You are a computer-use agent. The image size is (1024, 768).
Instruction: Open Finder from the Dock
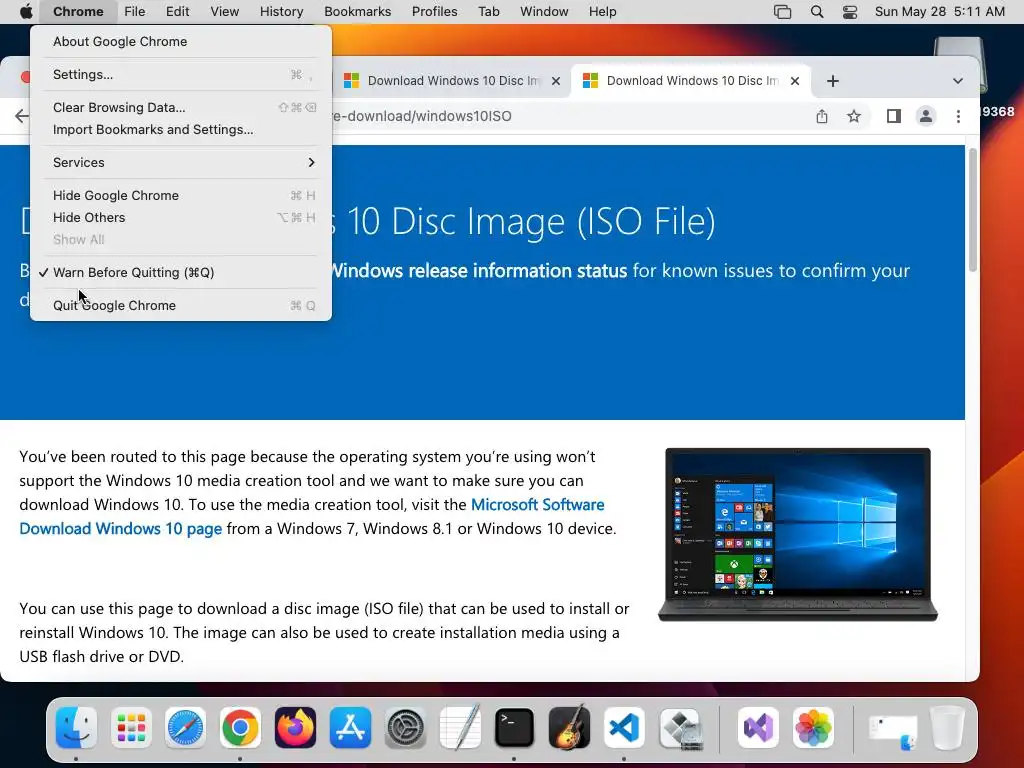click(76, 727)
